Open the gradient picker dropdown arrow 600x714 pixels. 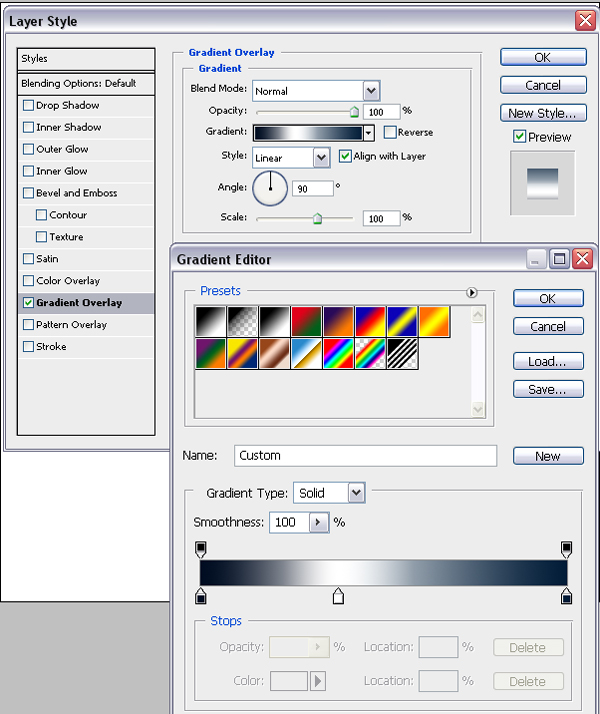368,133
